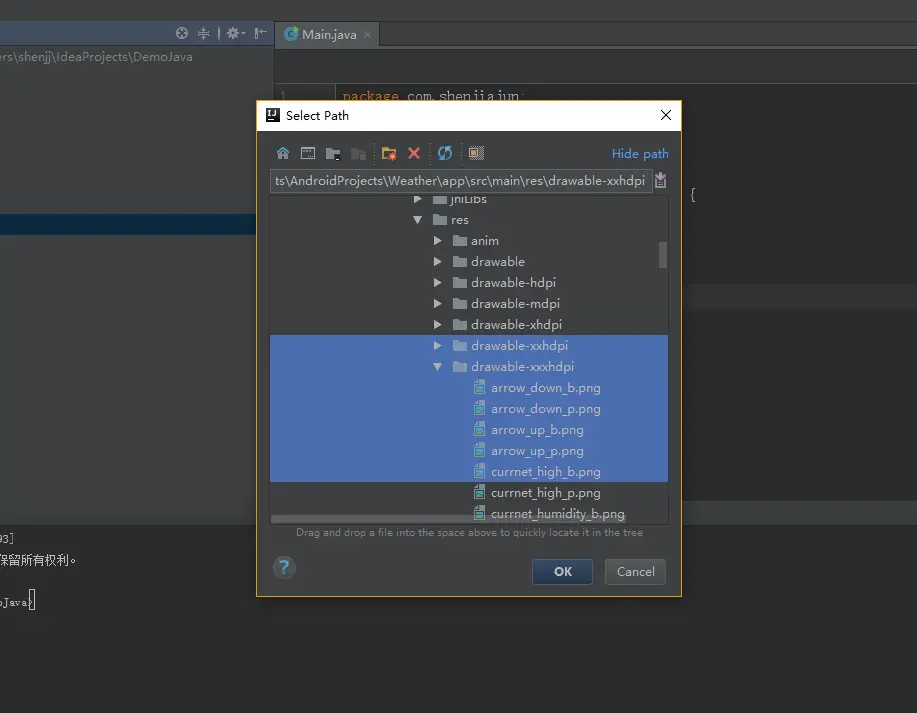Click the module directory toolbar icon
The height and width of the screenshot is (713, 917).
pyautogui.click(x=358, y=154)
